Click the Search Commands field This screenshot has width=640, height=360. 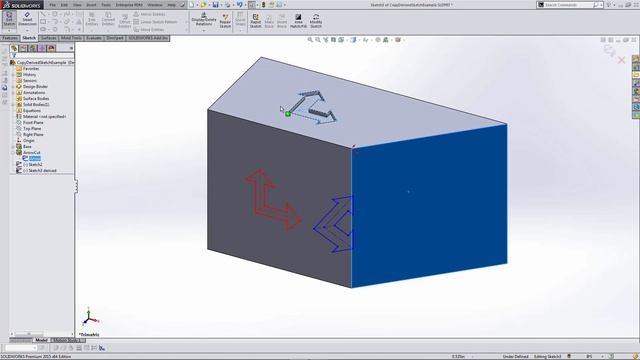569,5
